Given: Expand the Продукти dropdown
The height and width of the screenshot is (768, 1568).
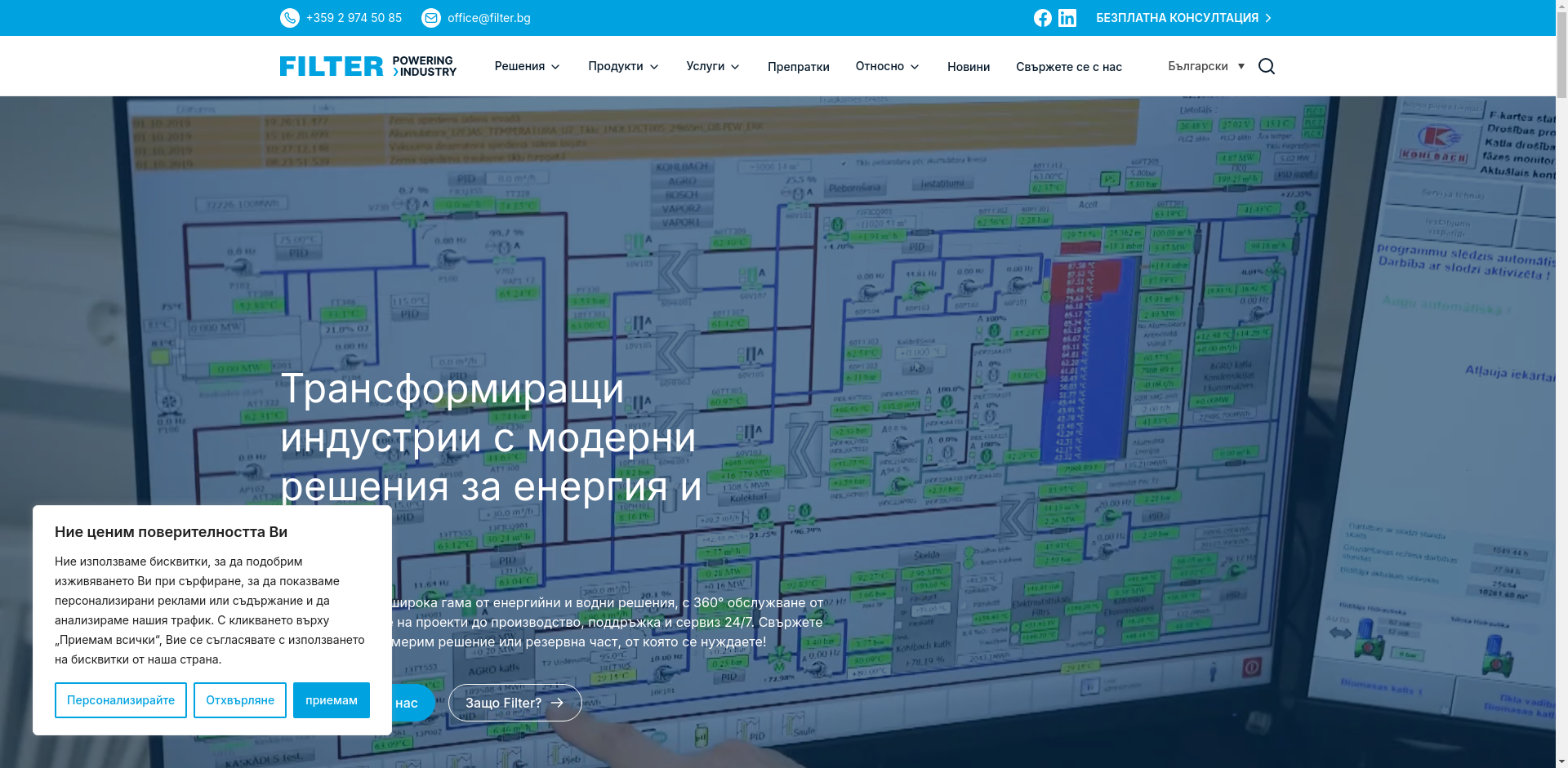Looking at the screenshot, I should pyautogui.click(x=623, y=66).
